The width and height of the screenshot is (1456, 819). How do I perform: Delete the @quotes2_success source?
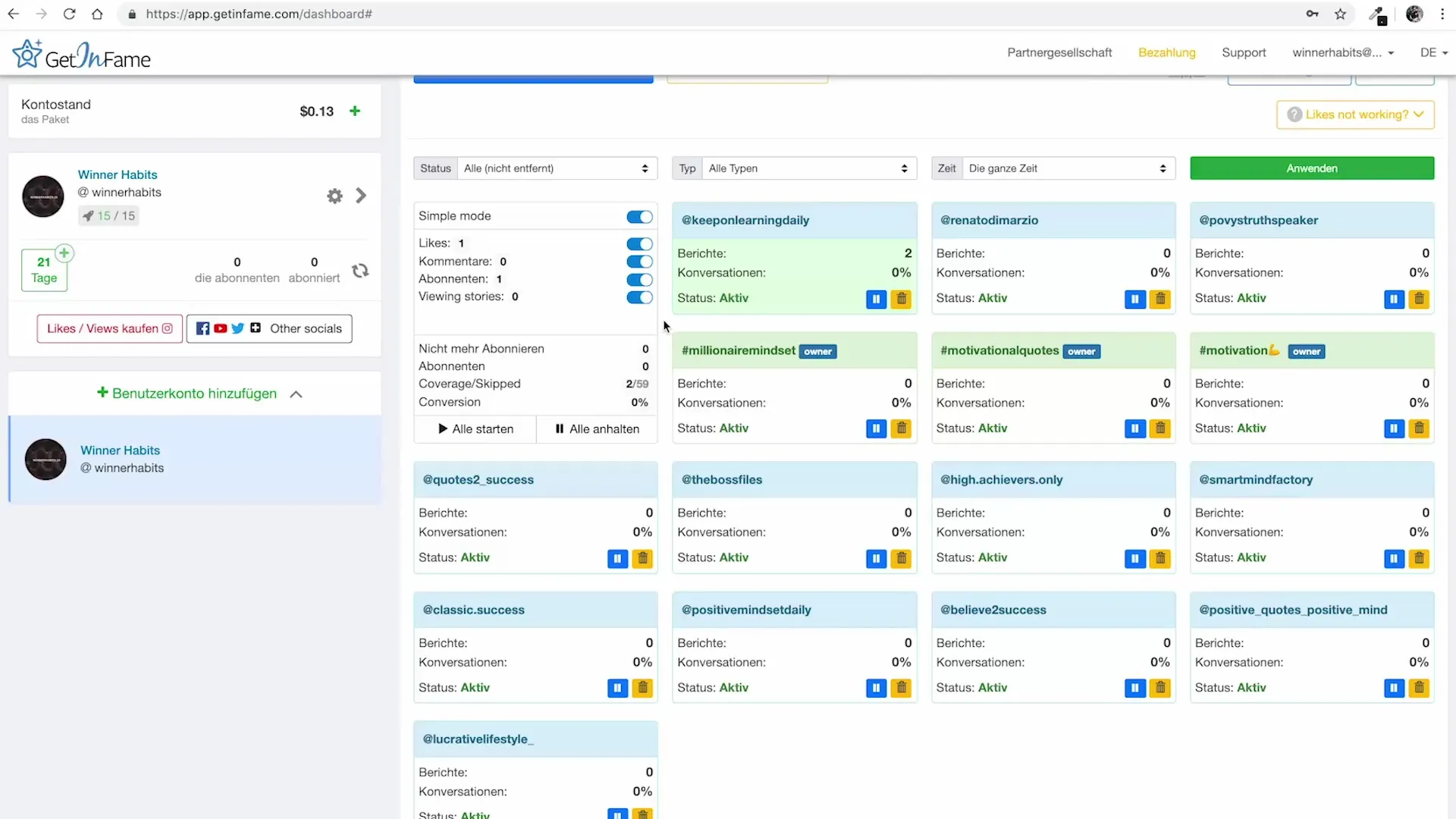coord(642,558)
